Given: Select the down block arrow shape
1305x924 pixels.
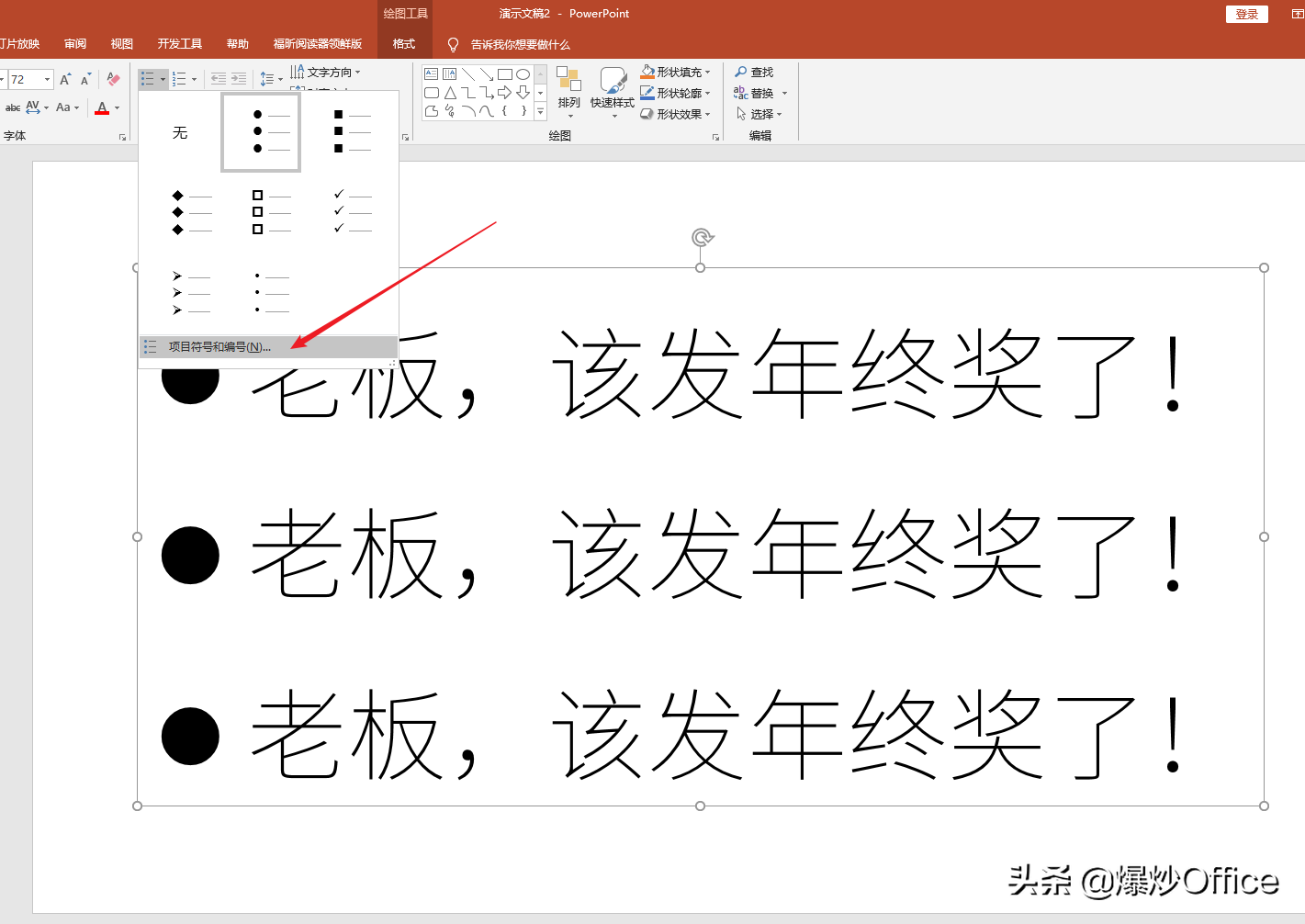Looking at the screenshot, I should [x=523, y=93].
